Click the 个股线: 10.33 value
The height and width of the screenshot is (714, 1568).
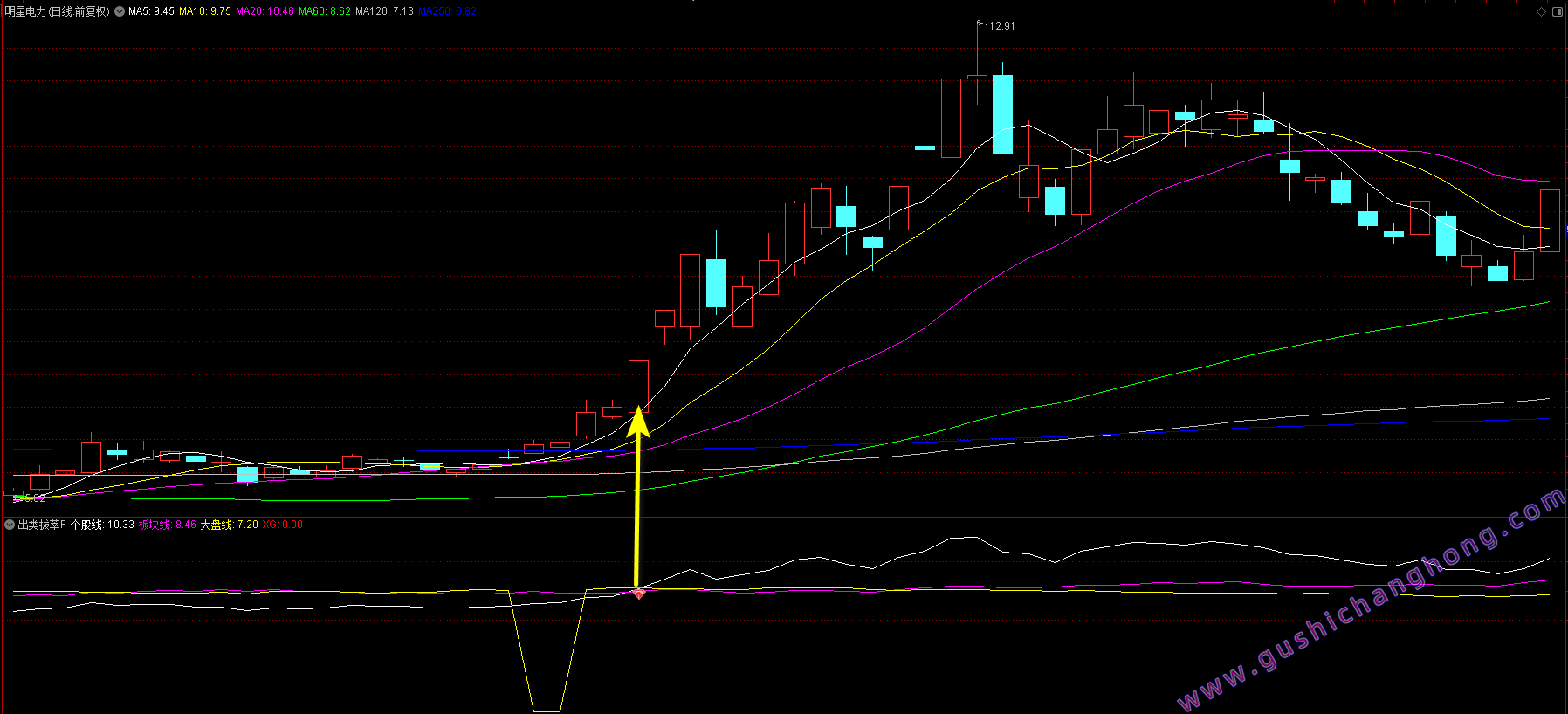pos(103,525)
